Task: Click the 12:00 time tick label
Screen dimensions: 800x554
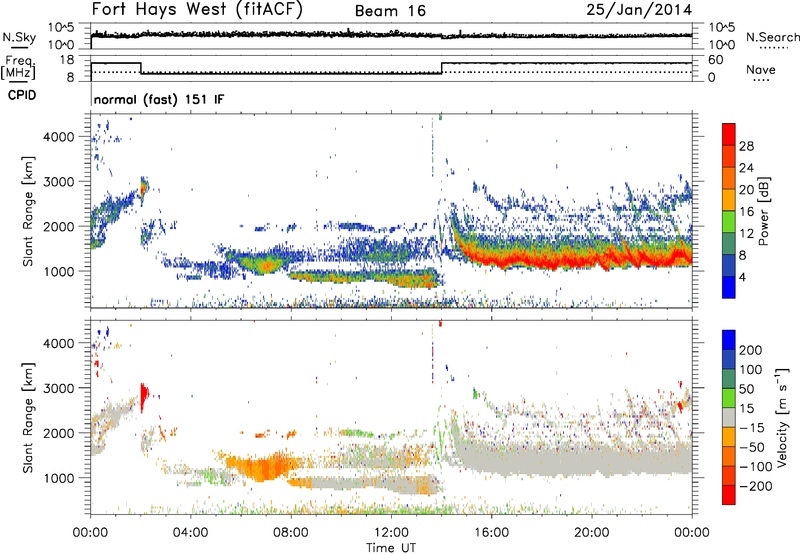Action: [391, 533]
